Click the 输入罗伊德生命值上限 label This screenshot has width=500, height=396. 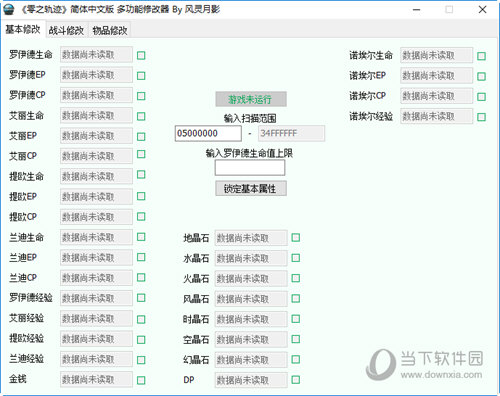[x=249, y=153]
